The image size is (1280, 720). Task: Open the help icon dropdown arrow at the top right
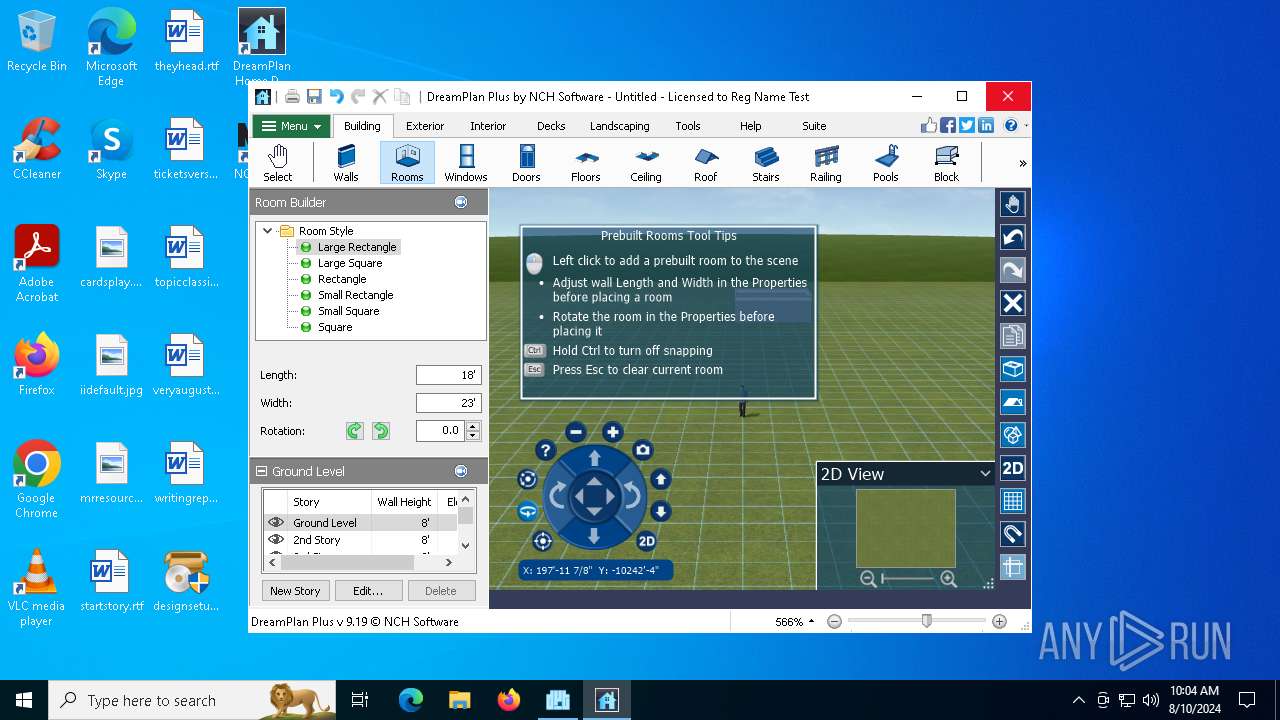[1026, 126]
